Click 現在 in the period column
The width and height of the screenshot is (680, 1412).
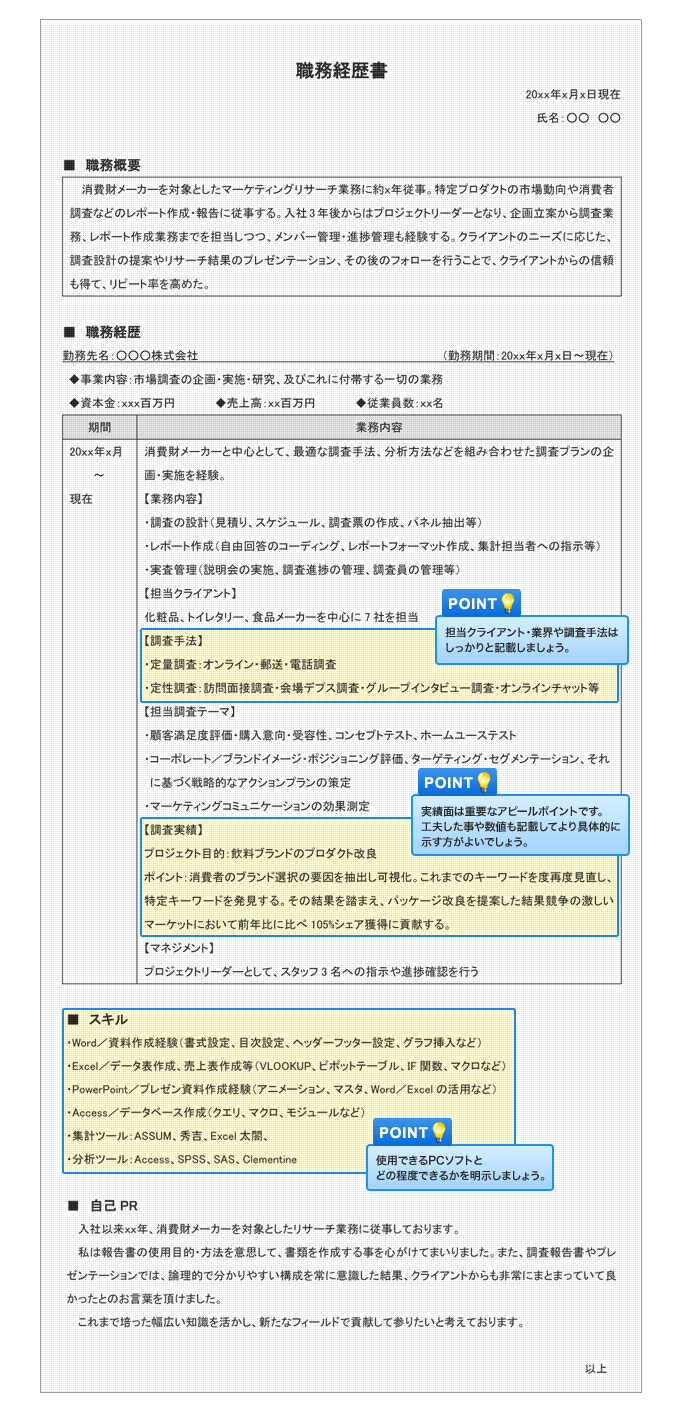click(x=81, y=499)
